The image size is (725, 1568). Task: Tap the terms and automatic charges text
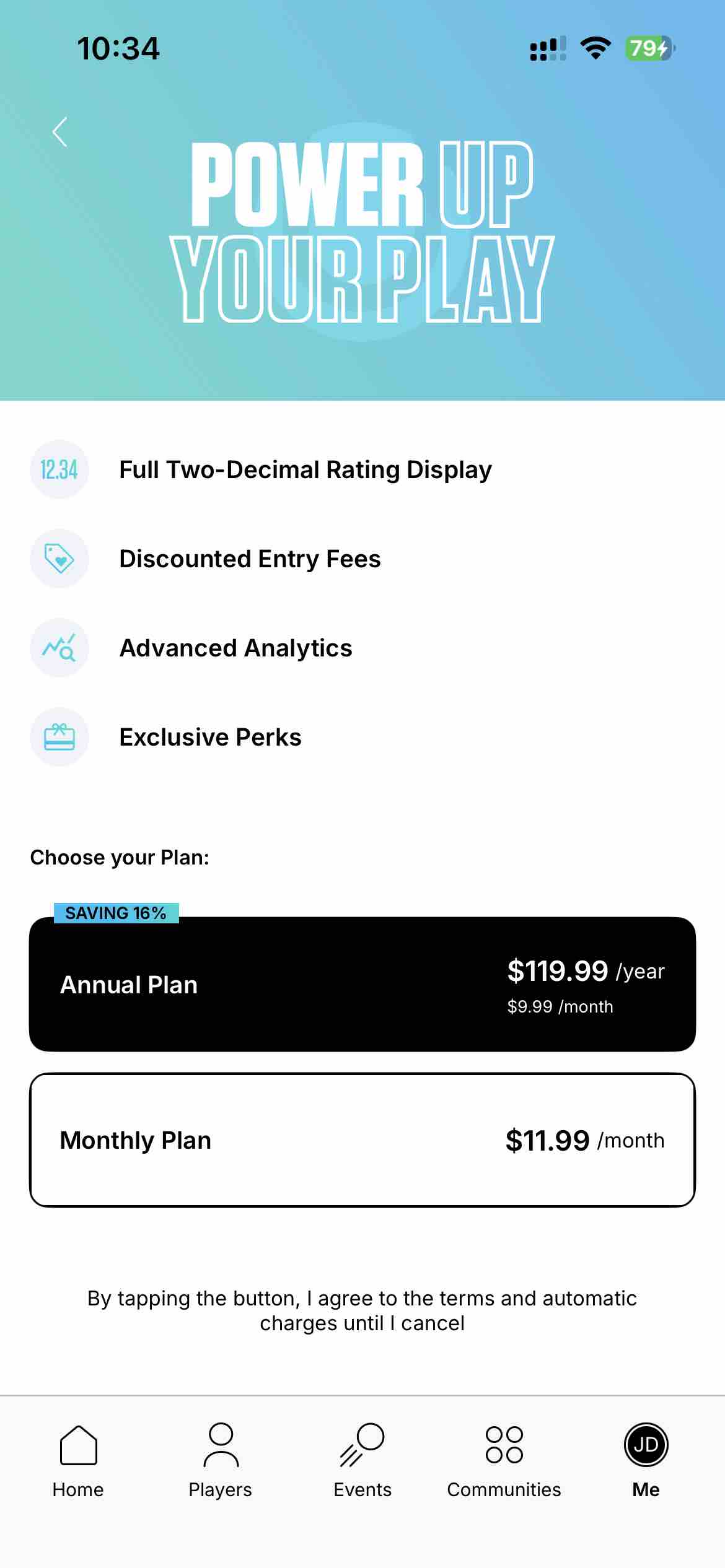click(362, 1310)
